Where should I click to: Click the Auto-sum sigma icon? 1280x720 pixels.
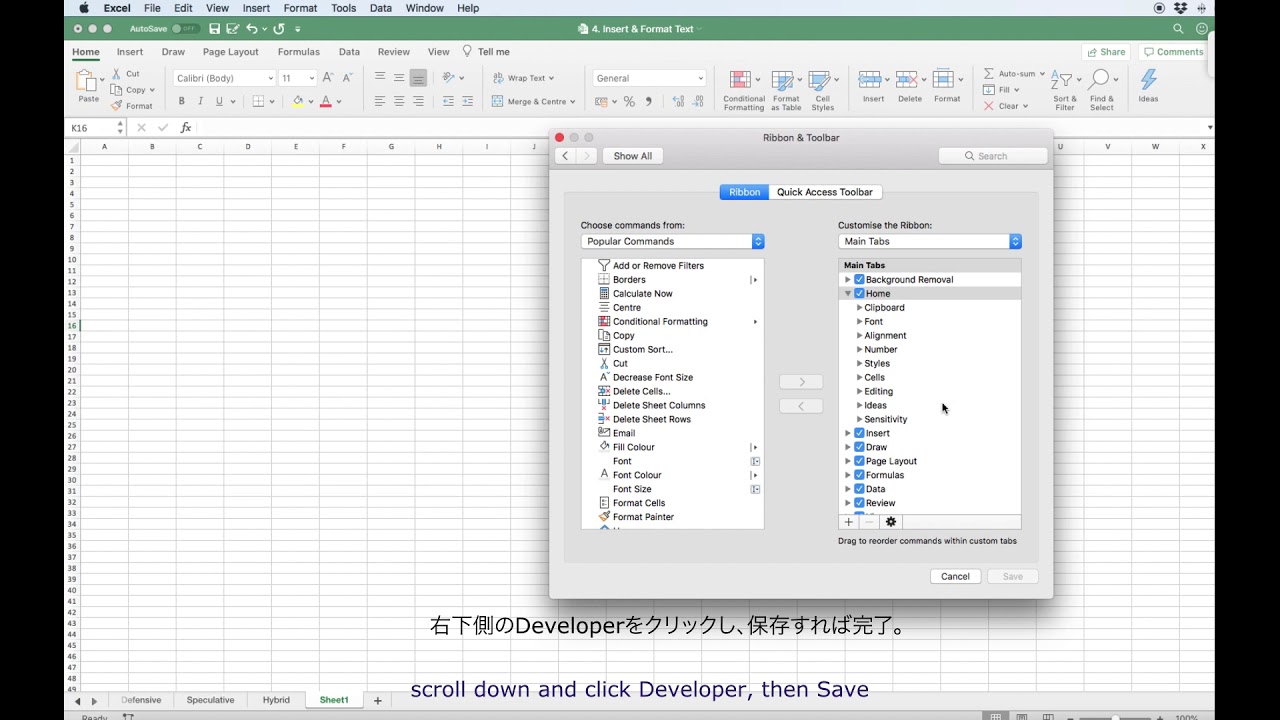989,74
